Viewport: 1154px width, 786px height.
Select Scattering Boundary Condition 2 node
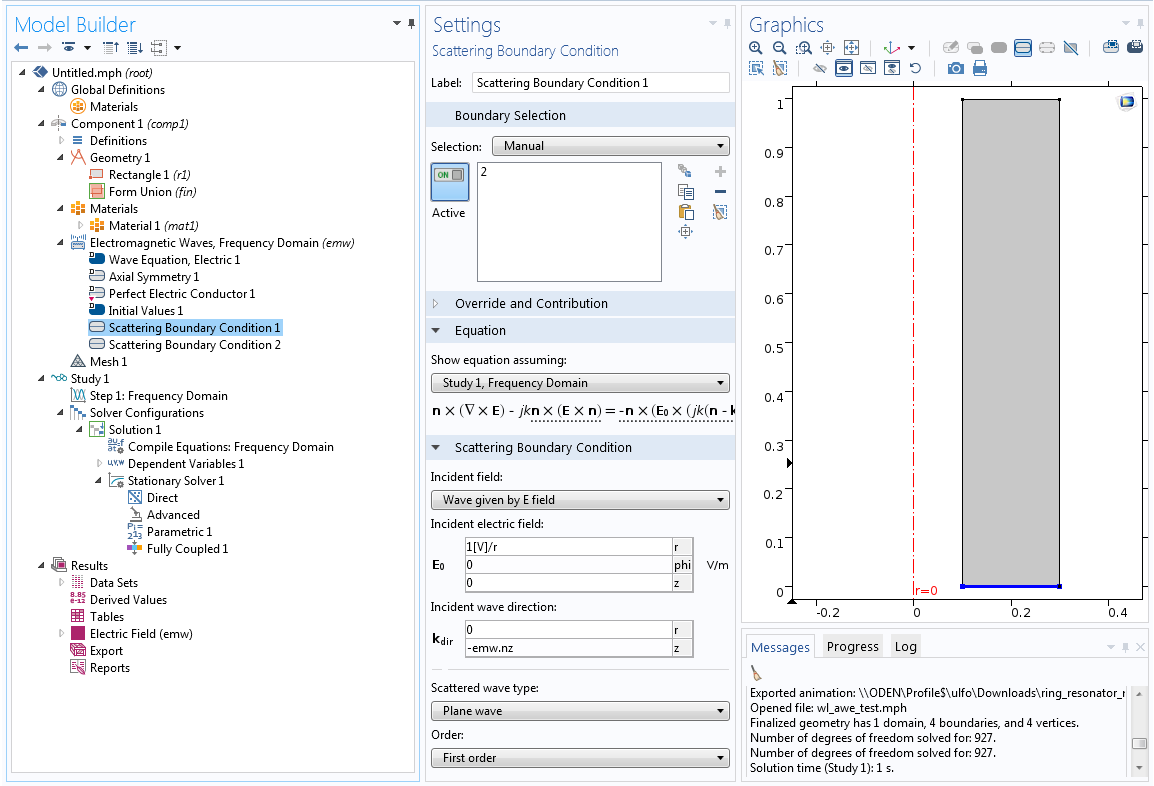pos(194,345)
